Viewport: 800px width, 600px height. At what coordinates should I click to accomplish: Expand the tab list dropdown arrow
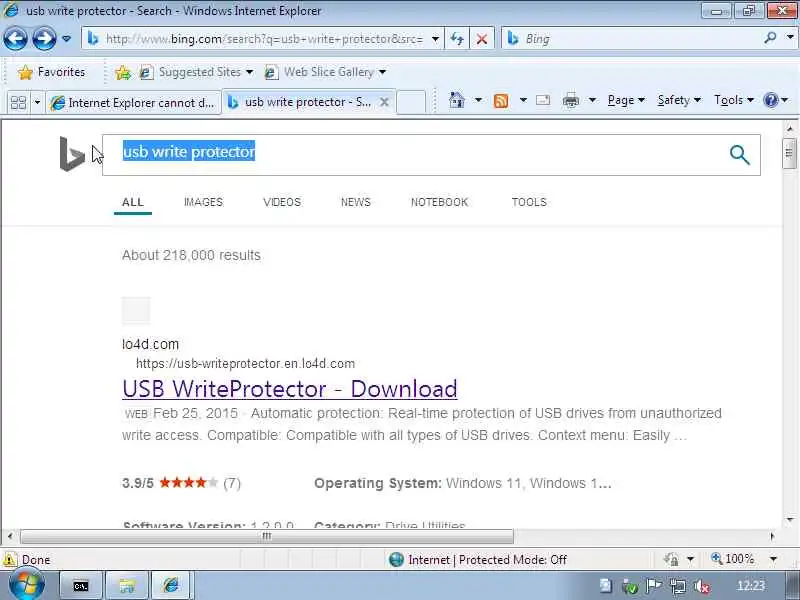pyautogui.click(x=37, y=103)
